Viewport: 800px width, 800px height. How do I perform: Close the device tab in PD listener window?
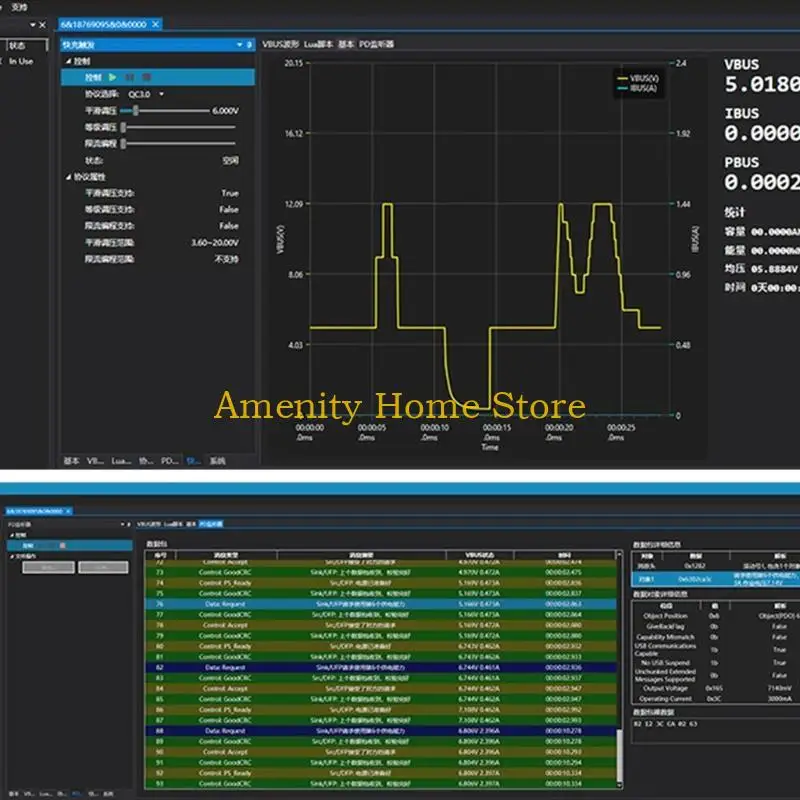coord(68,511)
